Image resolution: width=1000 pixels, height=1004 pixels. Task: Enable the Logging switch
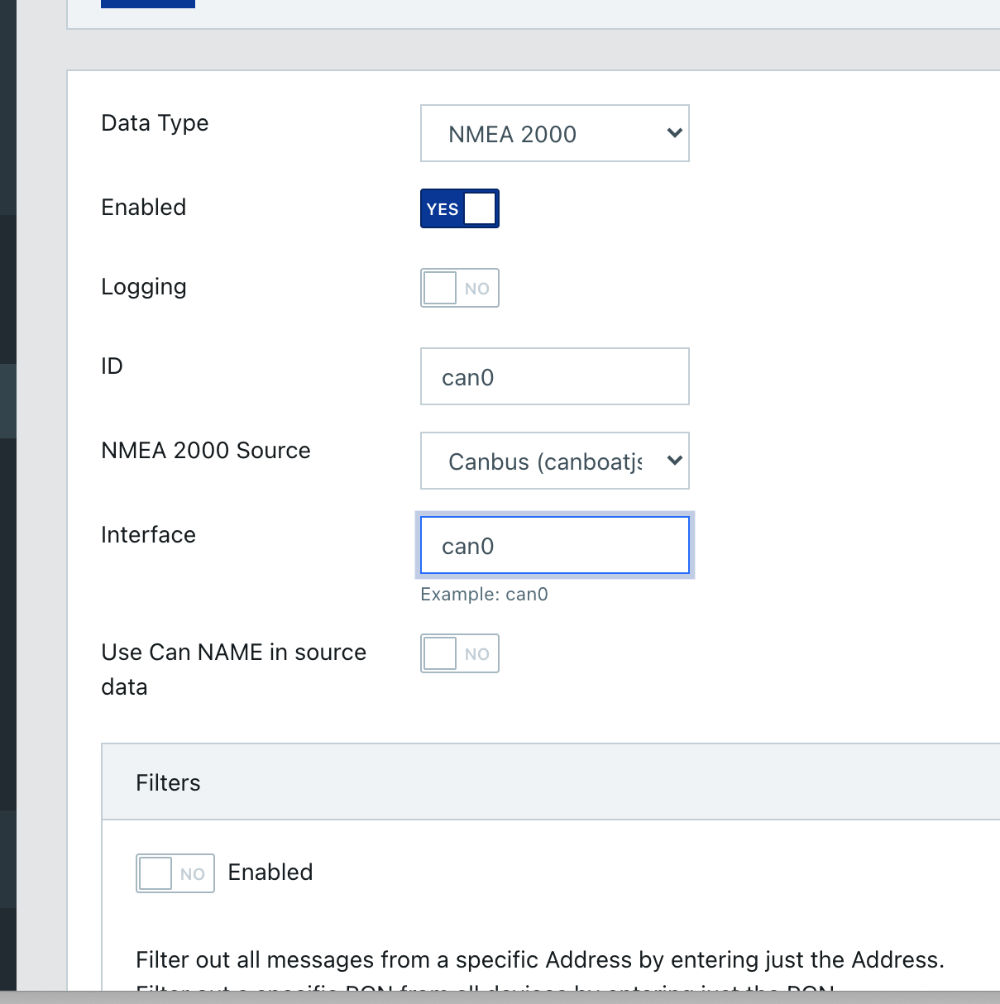point(459,288)
